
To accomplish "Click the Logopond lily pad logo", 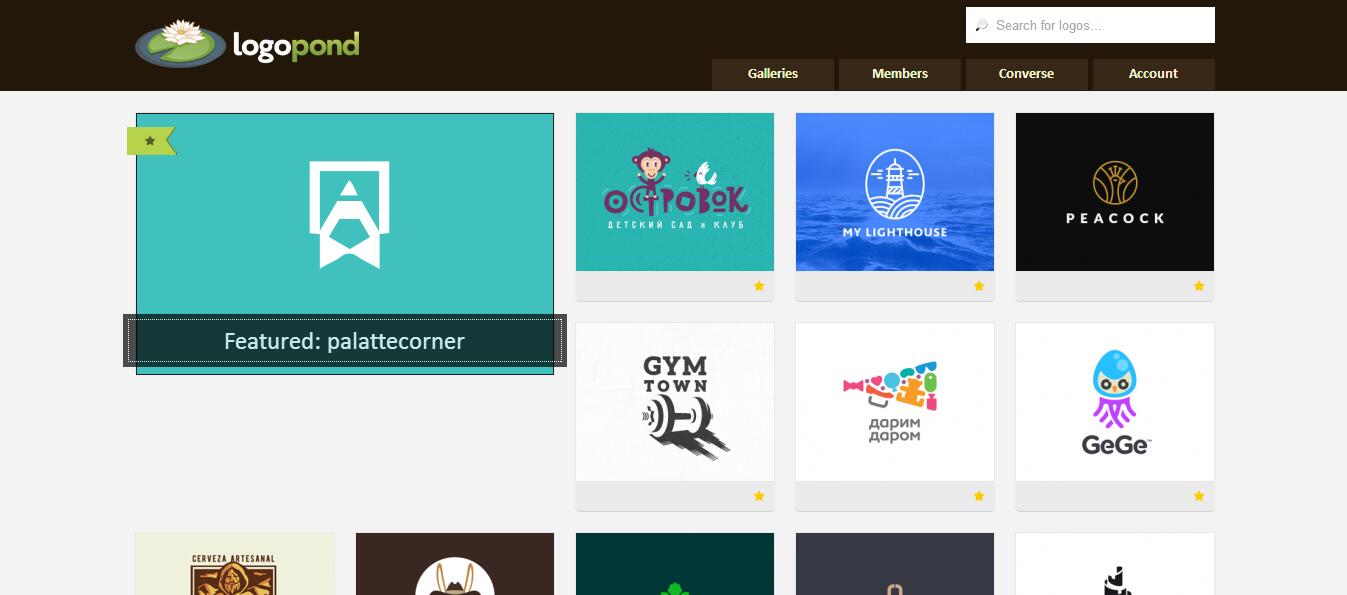I will (247, 44).
